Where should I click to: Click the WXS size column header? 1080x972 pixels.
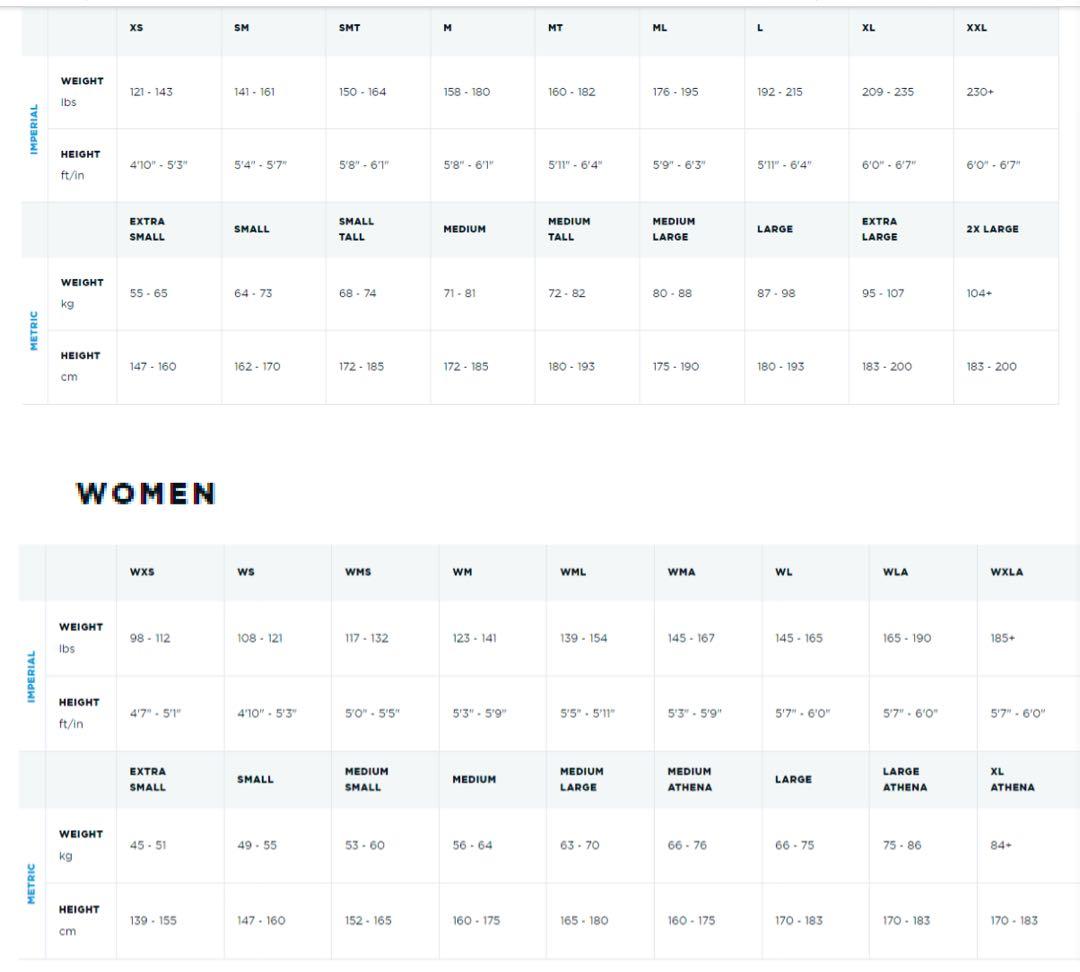(x=142, y=572)
